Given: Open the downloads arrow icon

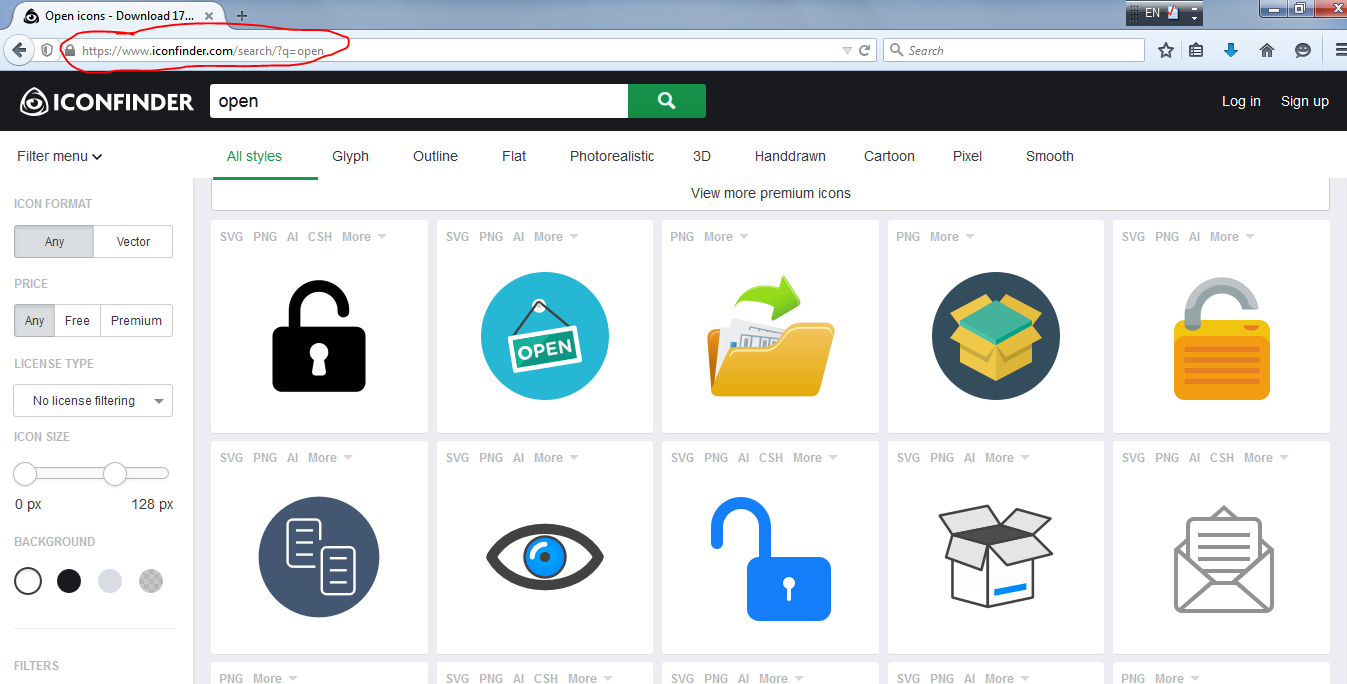Looking at the screenshot, I should point(1231,50).
